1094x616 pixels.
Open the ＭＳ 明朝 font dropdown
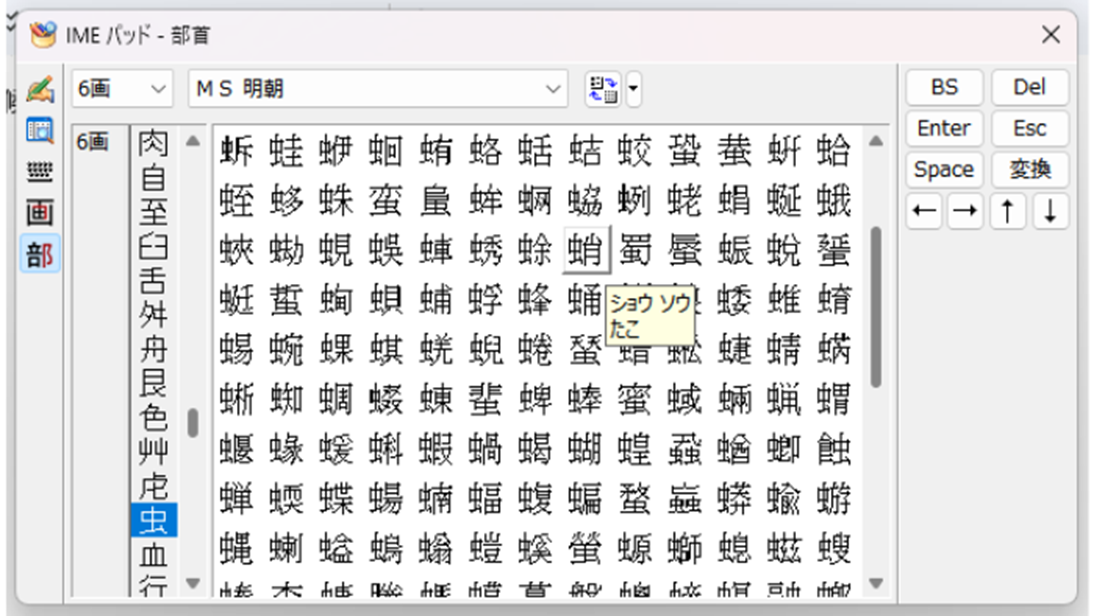pyautogui.click(x=378, y=89)
